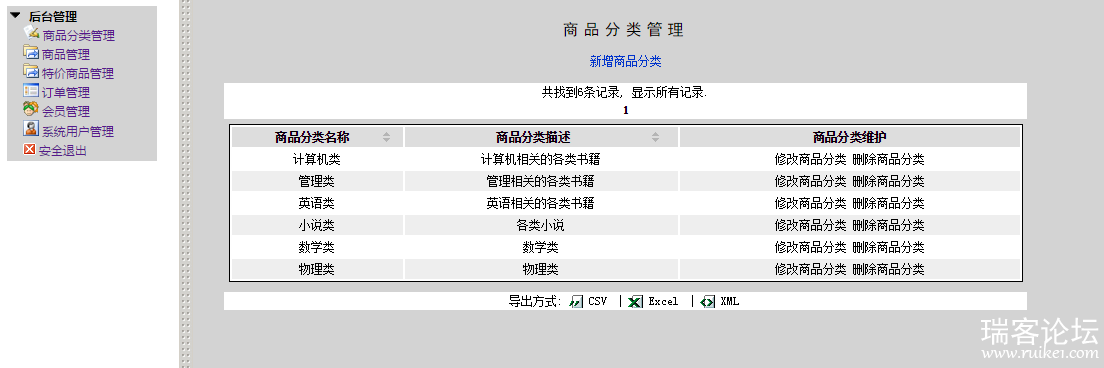This screenshot has height=368, width=1104.
Task: Click page number 1 in pagination
Action: [x=625, y=110]
